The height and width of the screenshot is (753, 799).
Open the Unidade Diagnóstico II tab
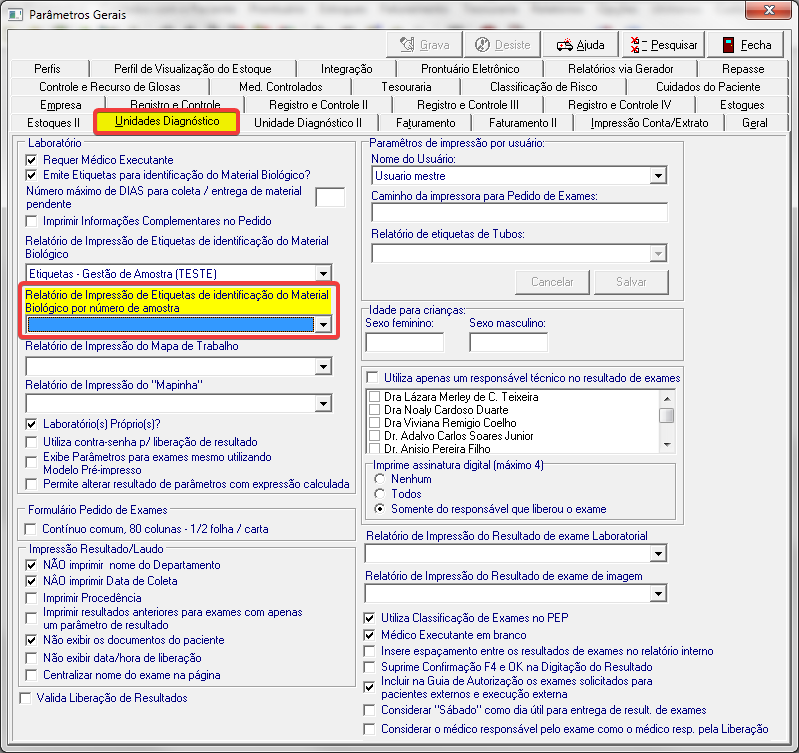click(308, 123)
